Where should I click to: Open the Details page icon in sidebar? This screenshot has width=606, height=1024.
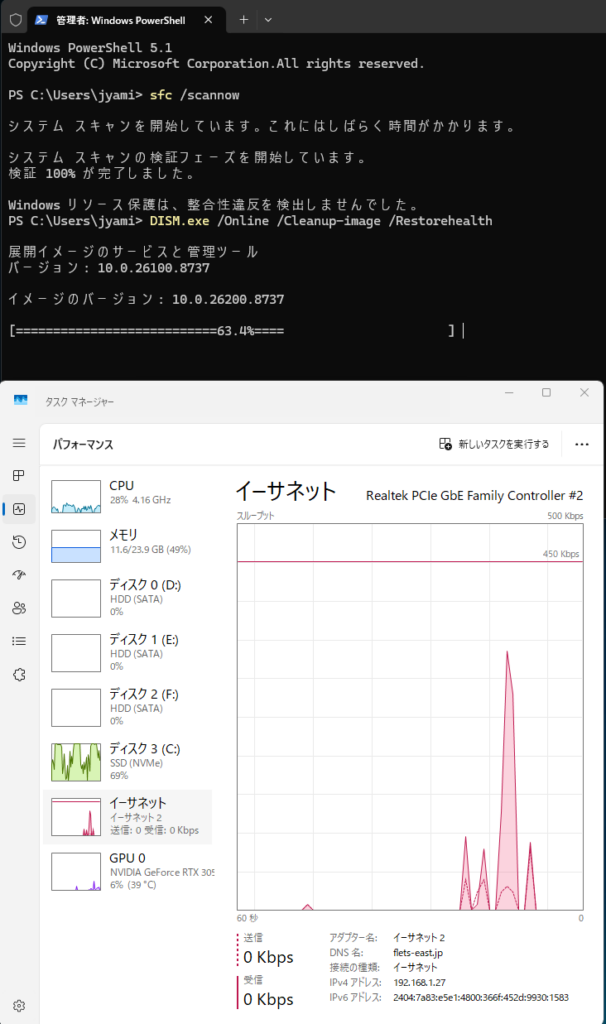[19, 641]
